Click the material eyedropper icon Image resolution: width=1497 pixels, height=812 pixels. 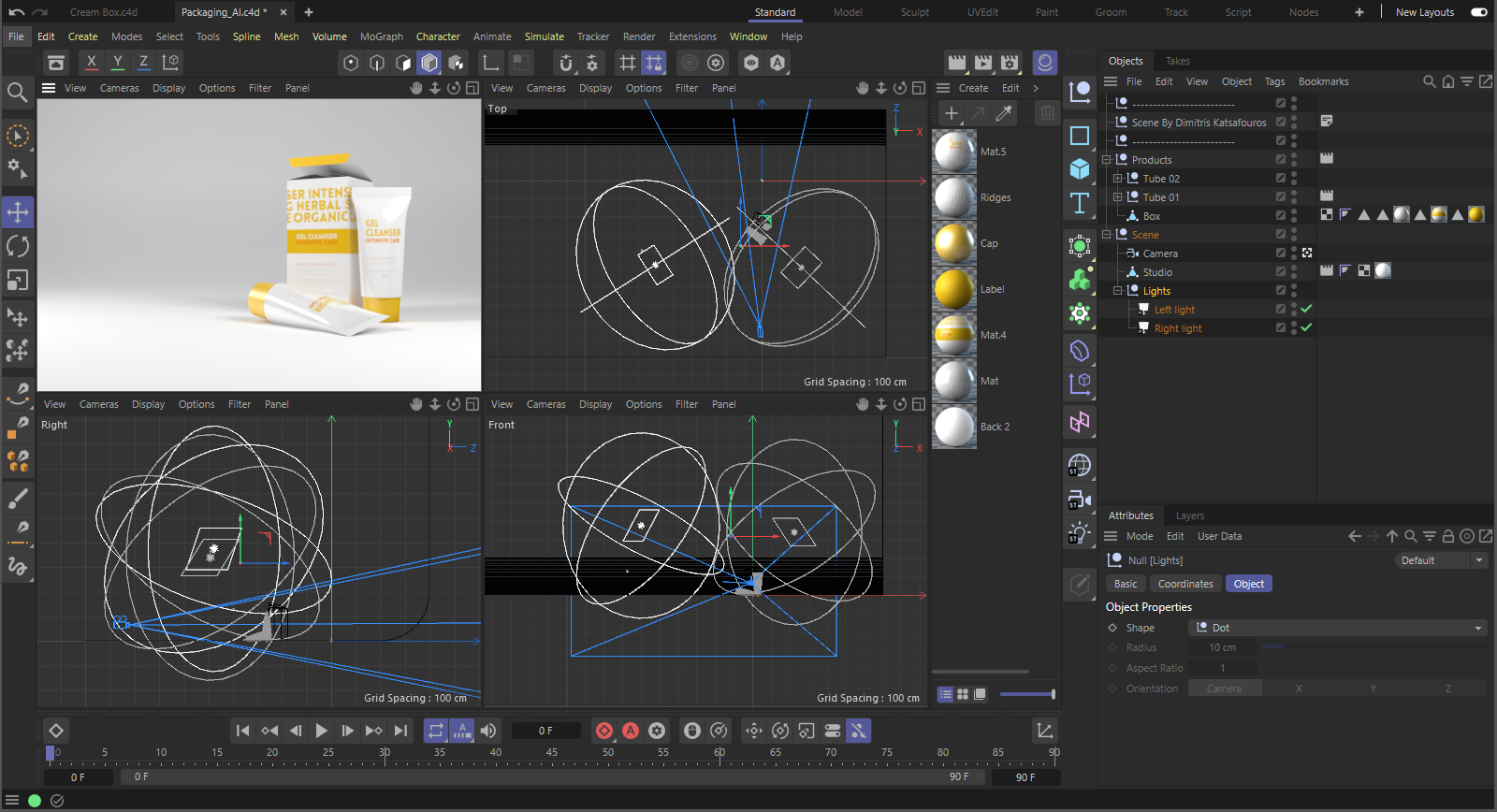tap(1004, 113)
